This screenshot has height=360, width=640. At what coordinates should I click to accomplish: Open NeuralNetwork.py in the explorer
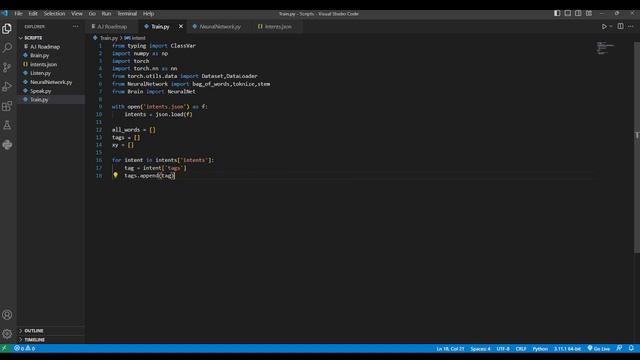(x=51, y=82)
